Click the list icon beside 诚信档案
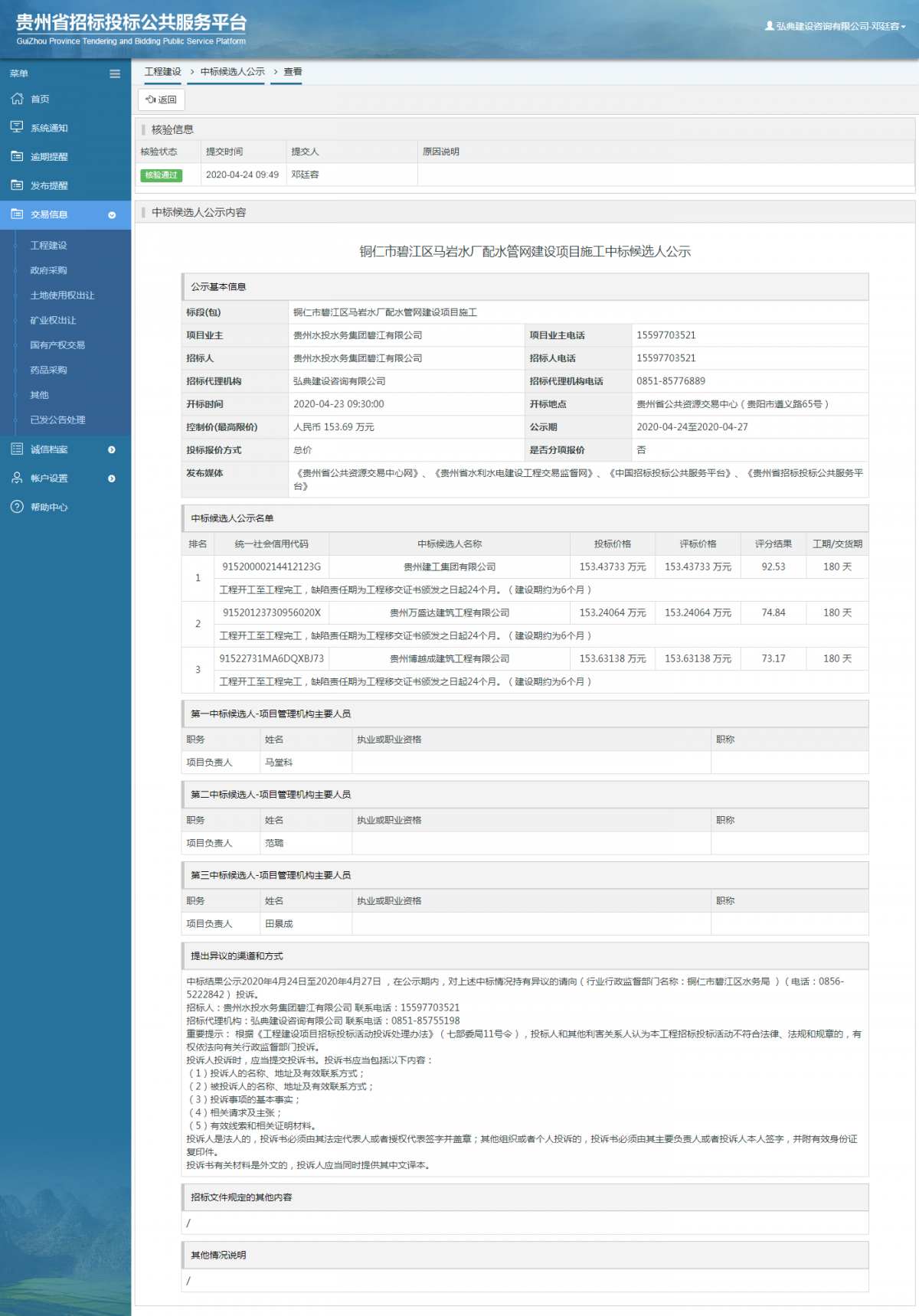 pos(17,449)
